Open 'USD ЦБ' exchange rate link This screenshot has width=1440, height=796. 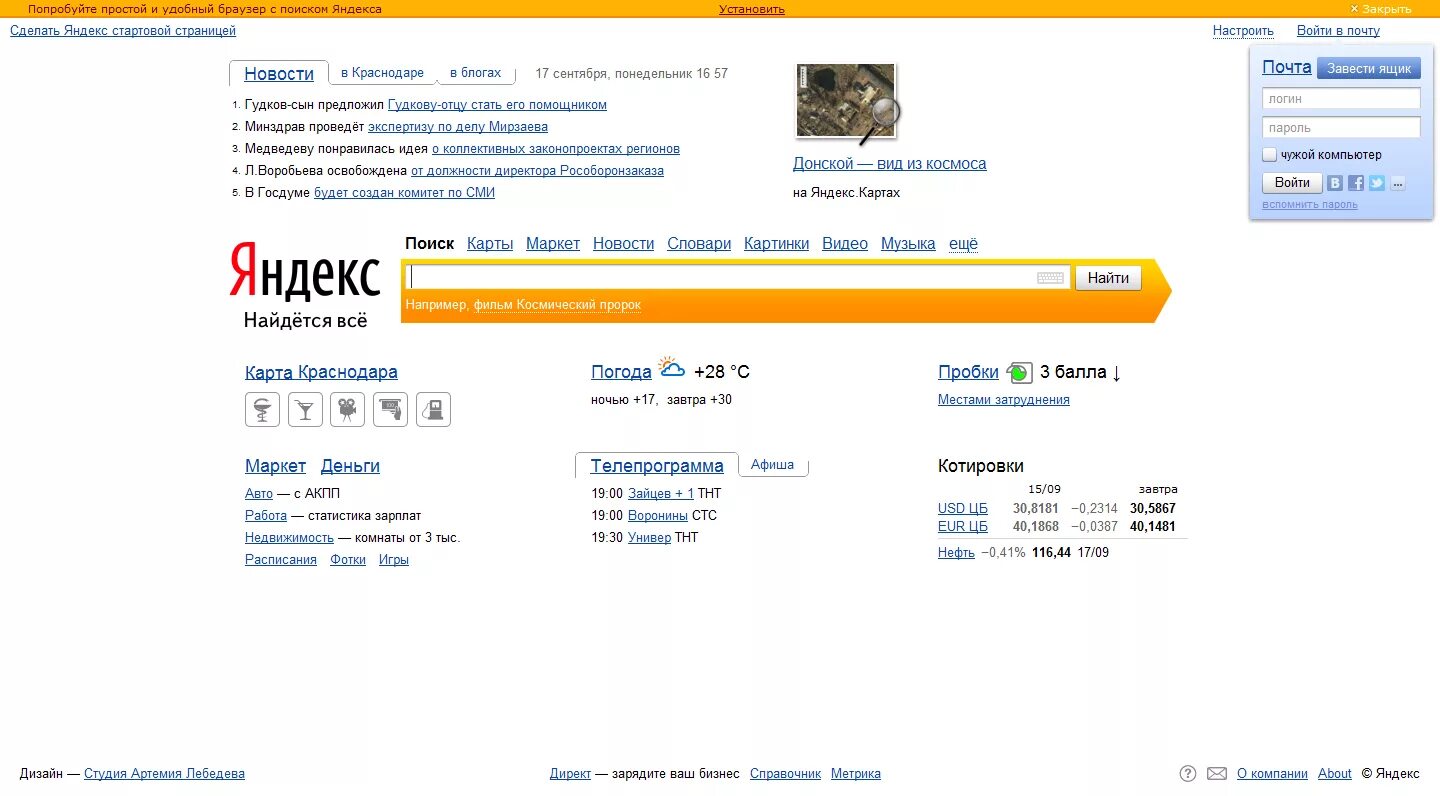(963, 508)
